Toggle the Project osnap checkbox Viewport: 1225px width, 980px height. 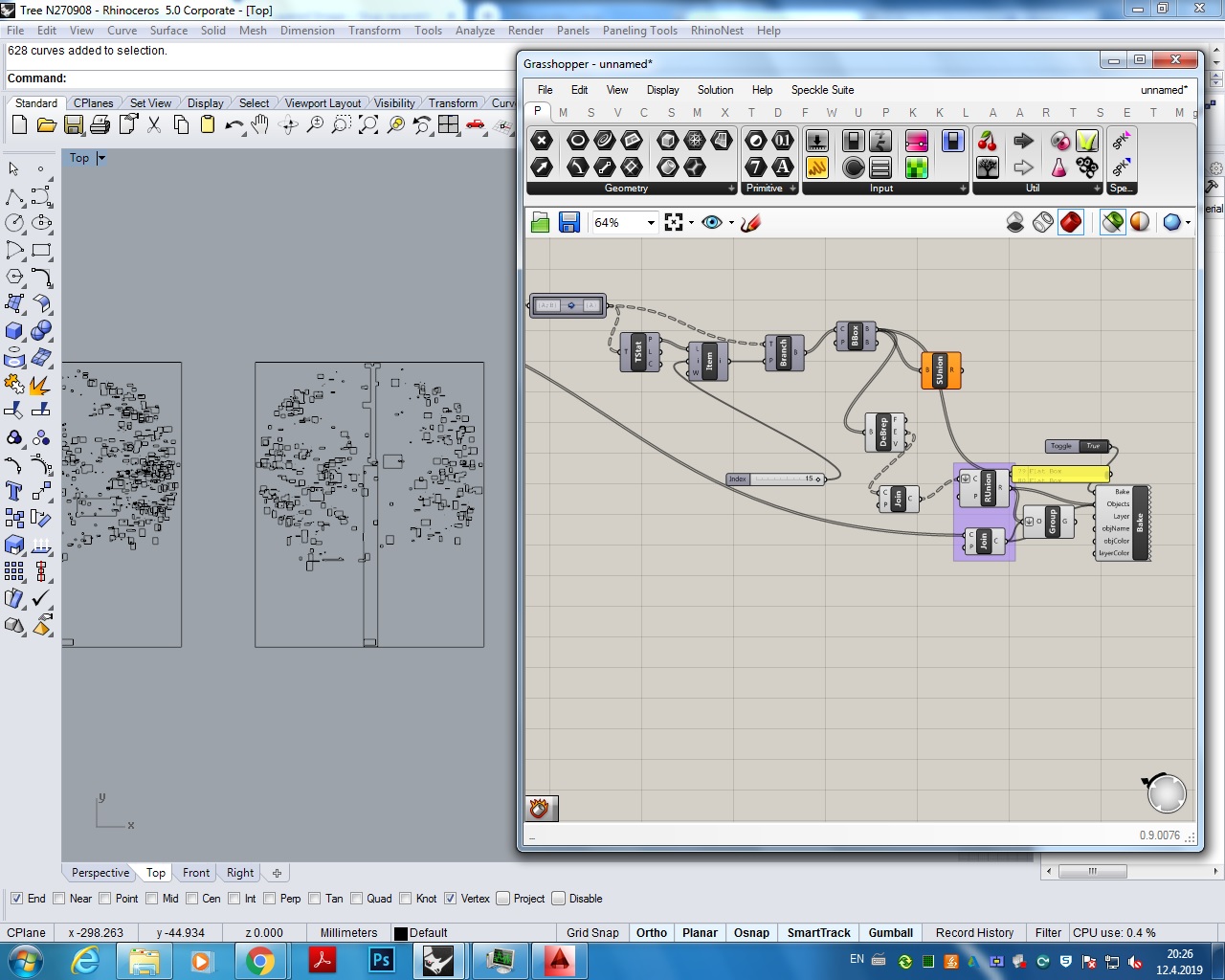(x=503, y=899)
